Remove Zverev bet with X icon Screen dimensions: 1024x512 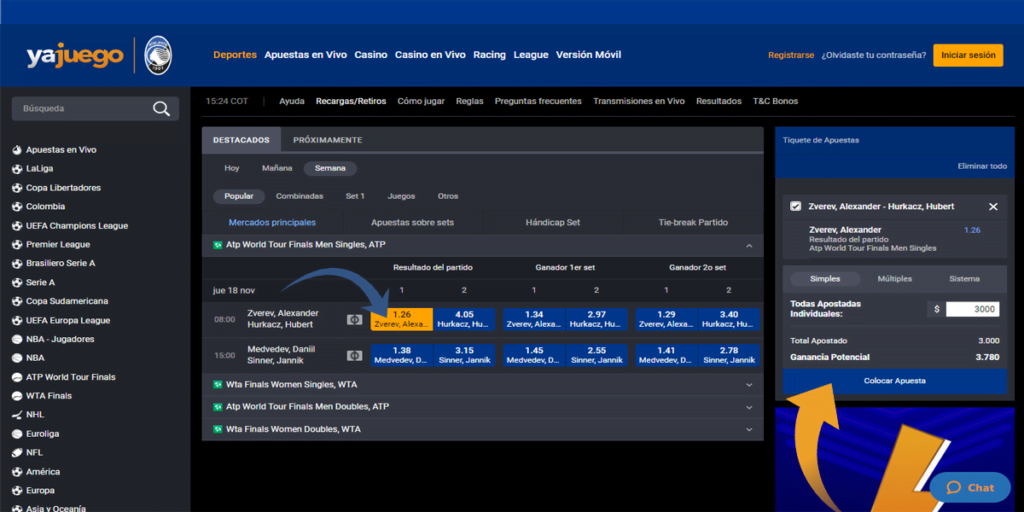[993, 206]
